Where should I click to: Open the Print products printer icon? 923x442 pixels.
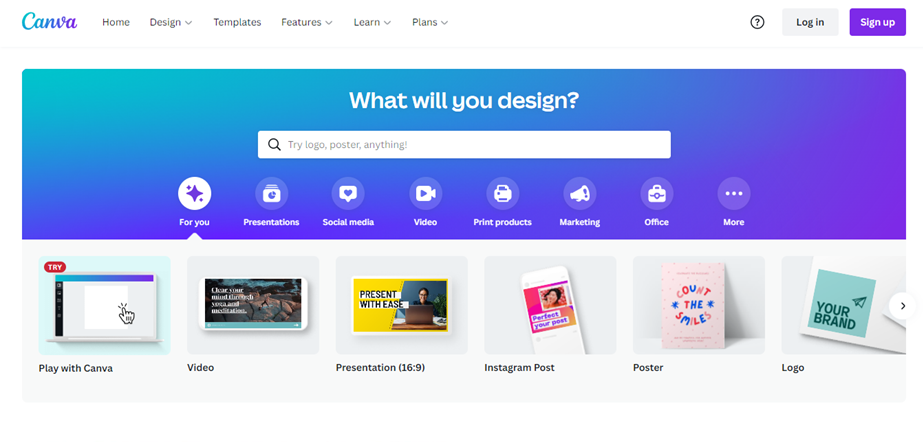pos(503,194)
